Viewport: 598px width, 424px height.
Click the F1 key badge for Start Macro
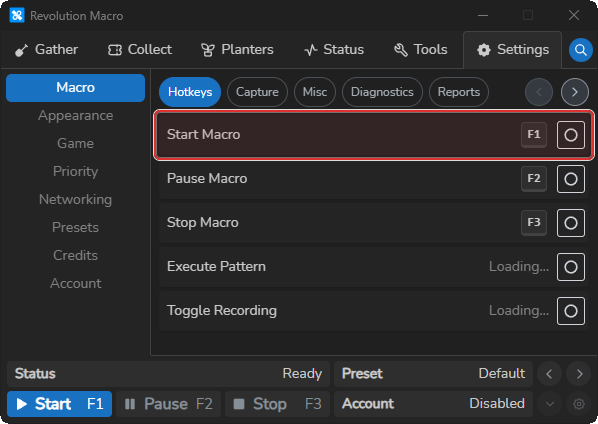534,135
